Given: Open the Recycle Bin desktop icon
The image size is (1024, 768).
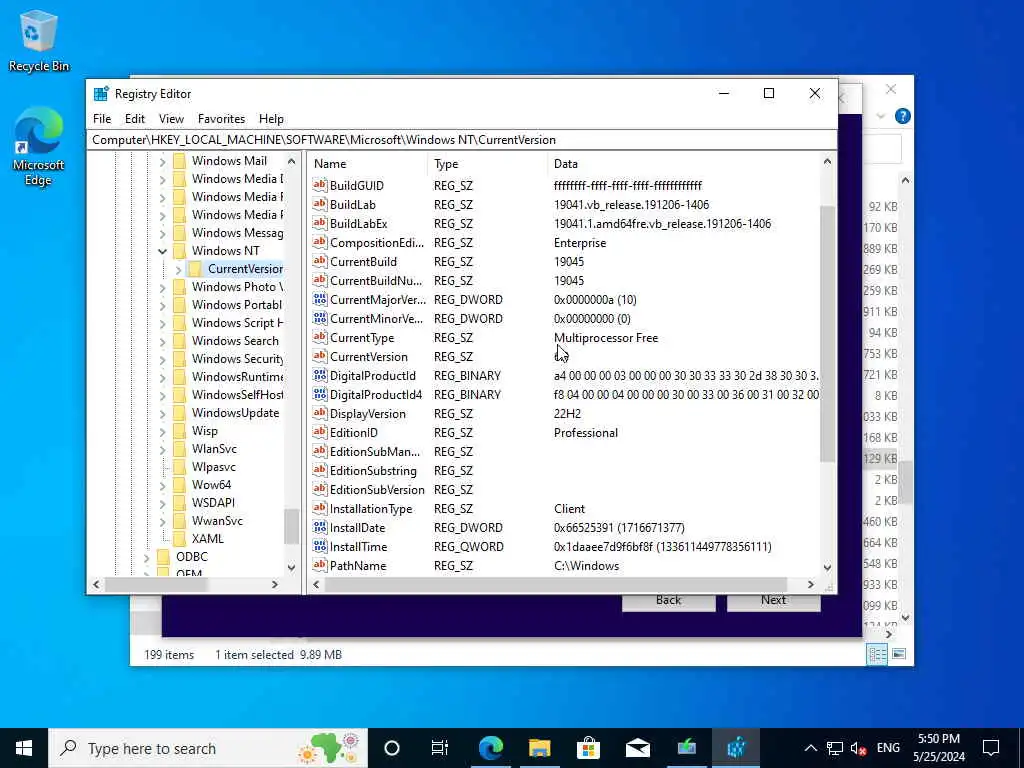Looking at the screenshot, I should pos(39,40).
